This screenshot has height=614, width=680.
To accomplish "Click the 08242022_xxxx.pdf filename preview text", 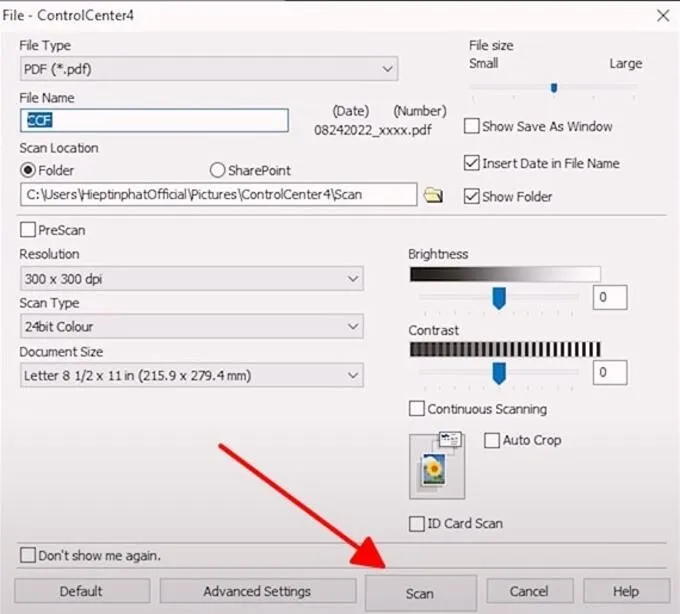I will (373, 130).
